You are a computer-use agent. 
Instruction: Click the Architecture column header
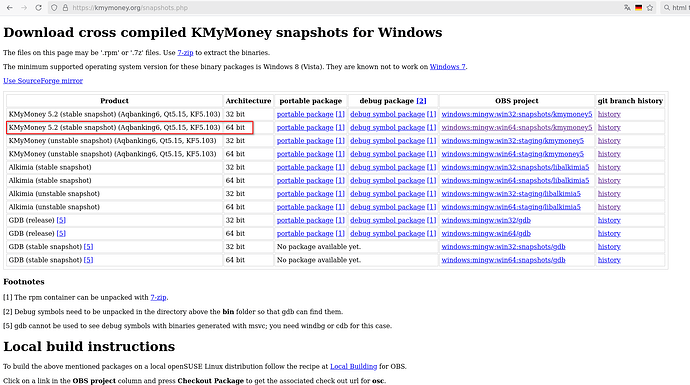(248, 101)
